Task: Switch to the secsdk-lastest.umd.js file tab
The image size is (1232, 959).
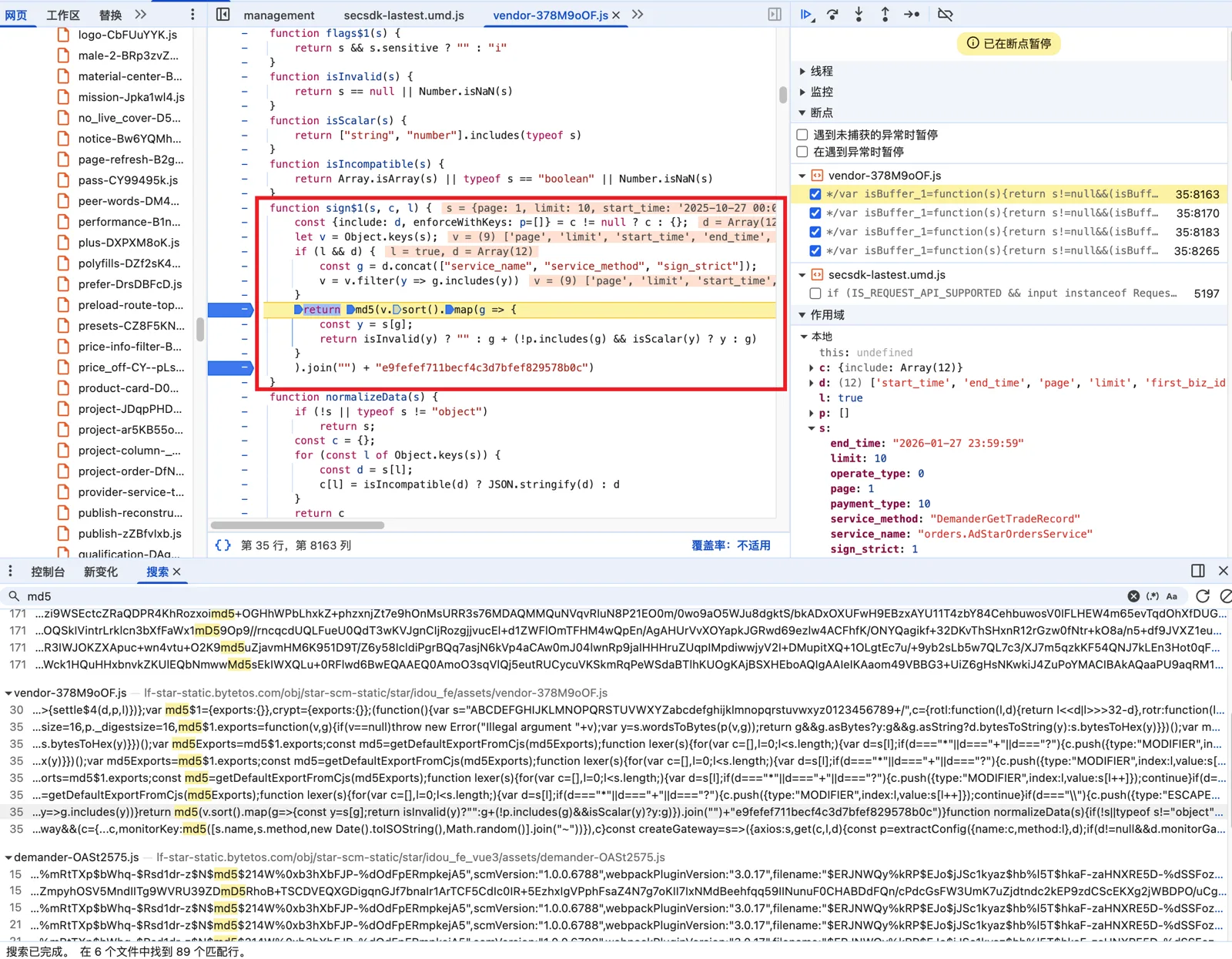Action: (403, 15)
